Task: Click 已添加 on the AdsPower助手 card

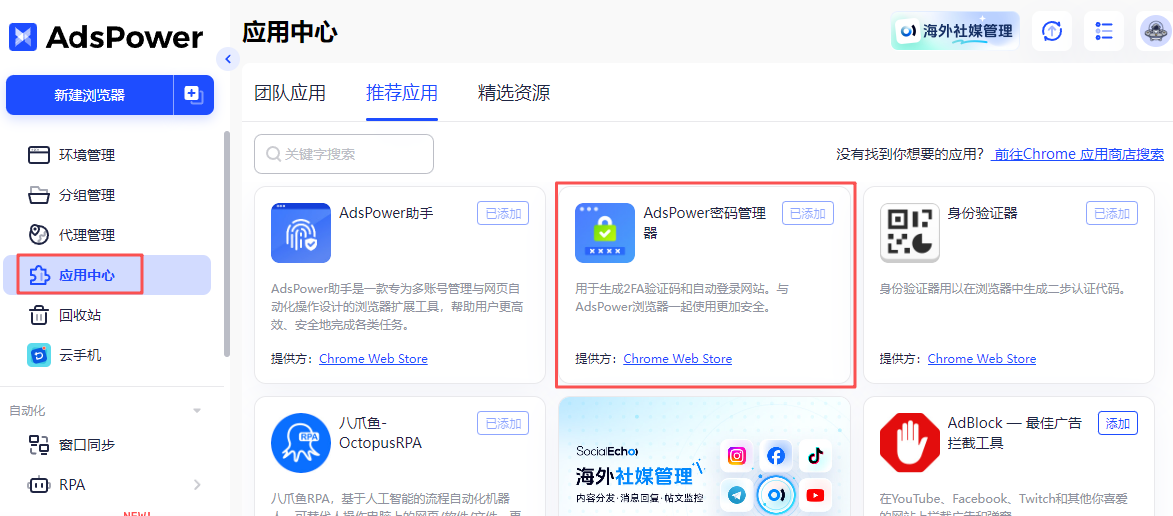Action: click(x=503, y=213)
